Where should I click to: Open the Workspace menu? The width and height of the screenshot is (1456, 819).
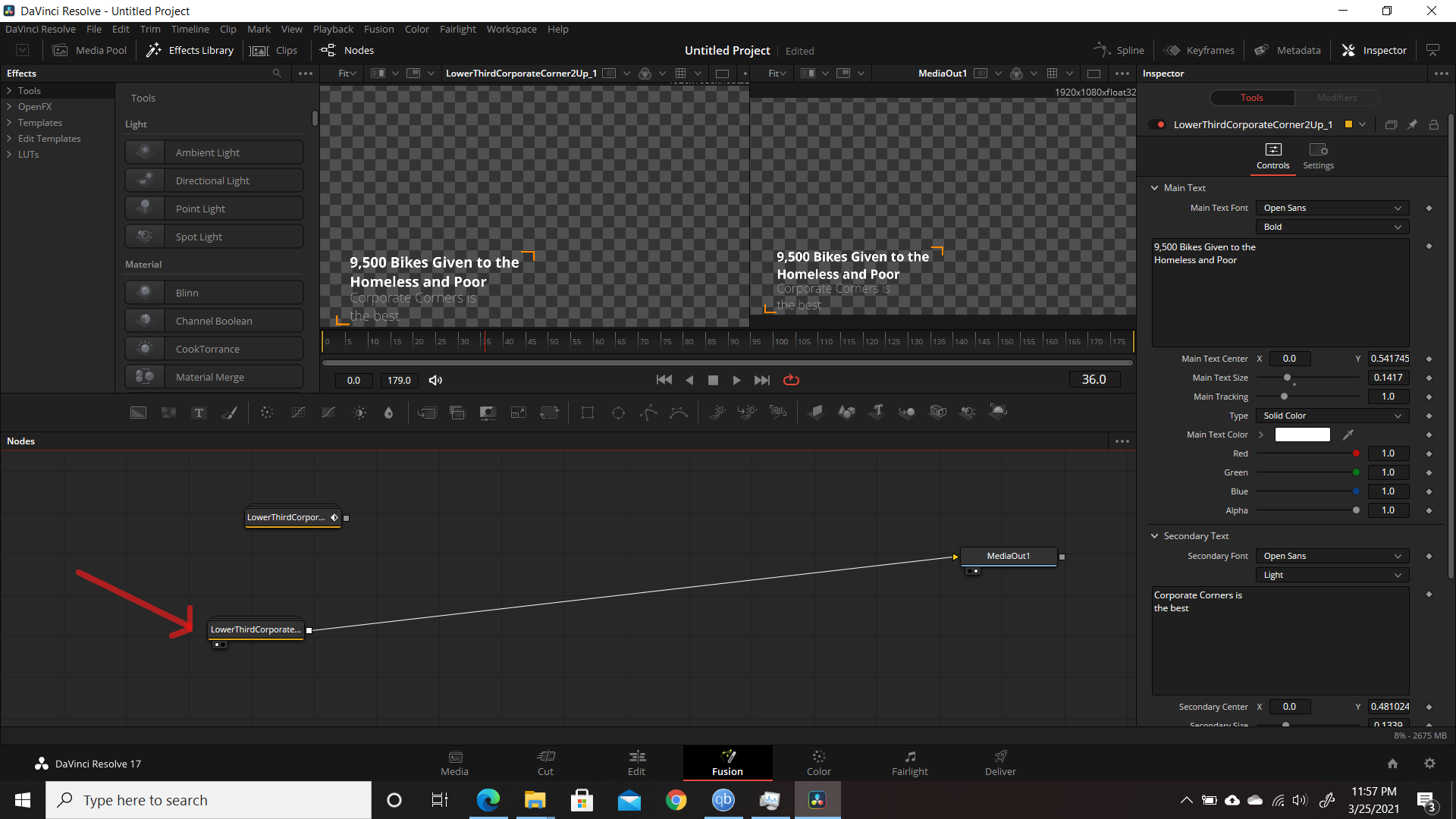coord(511,29)
